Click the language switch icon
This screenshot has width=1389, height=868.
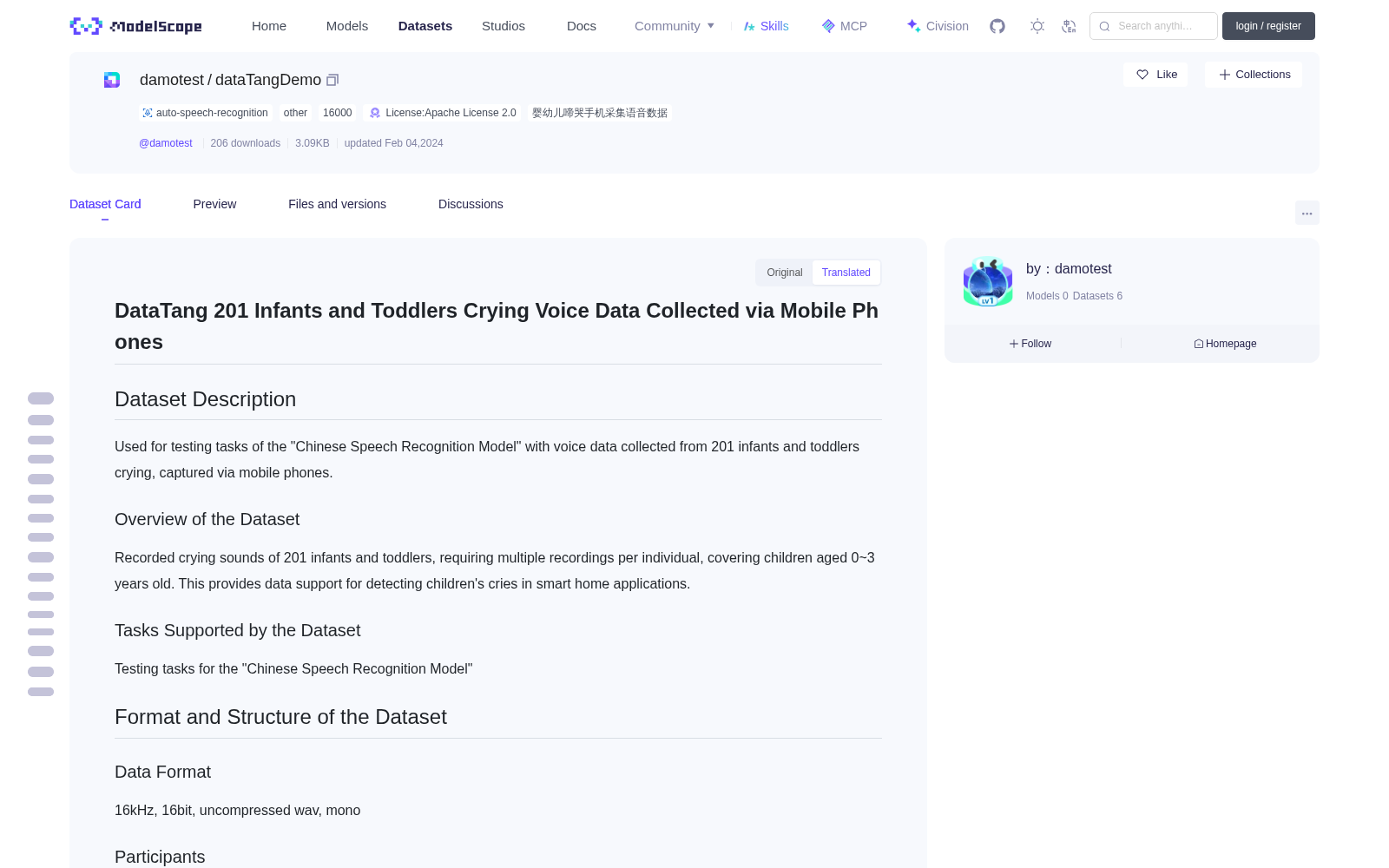click(x=1069, y=26)
